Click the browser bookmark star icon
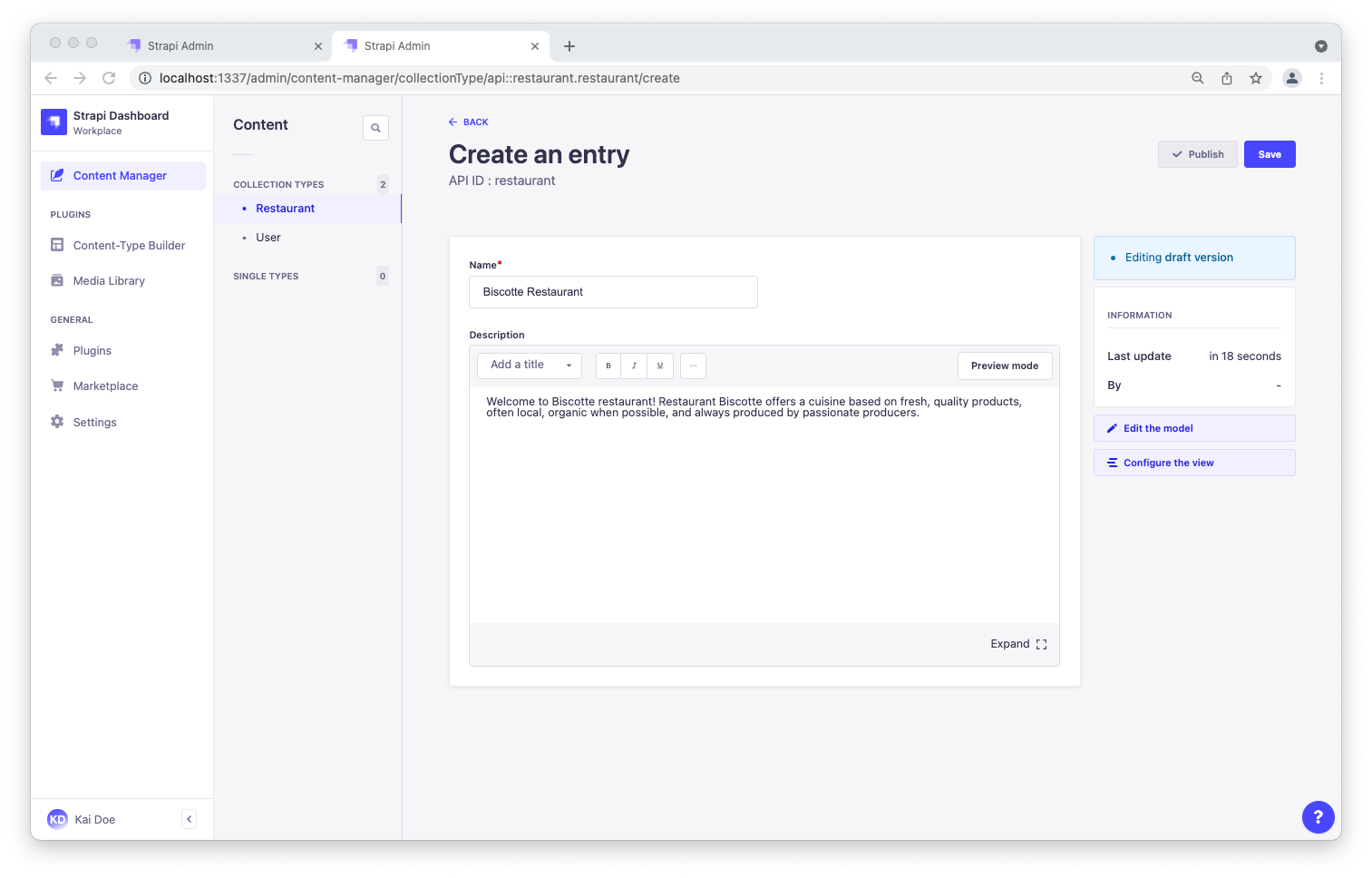 click(1256, 78)
